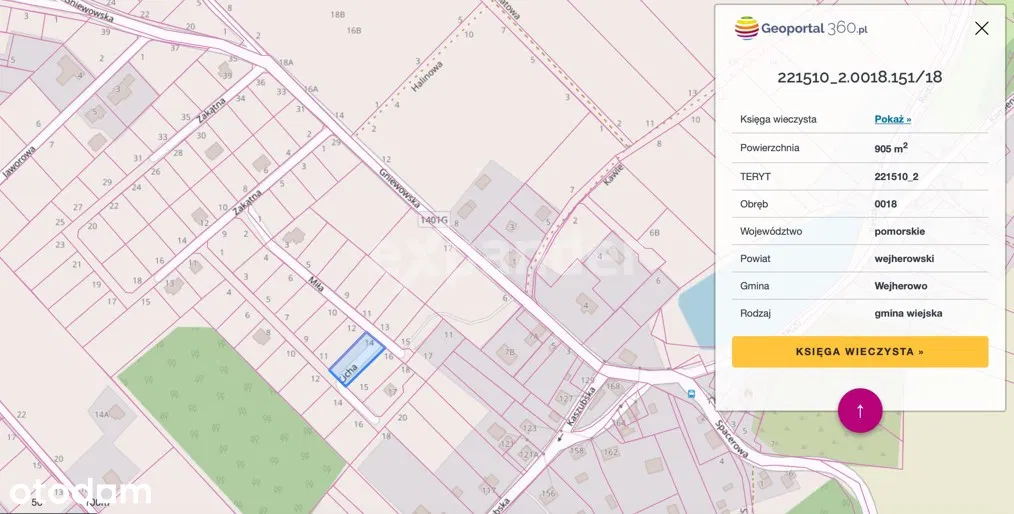Click the Miła street label
Image resolution: width=1014 pixels, height=514 pixels.
(x=317, y=284)
